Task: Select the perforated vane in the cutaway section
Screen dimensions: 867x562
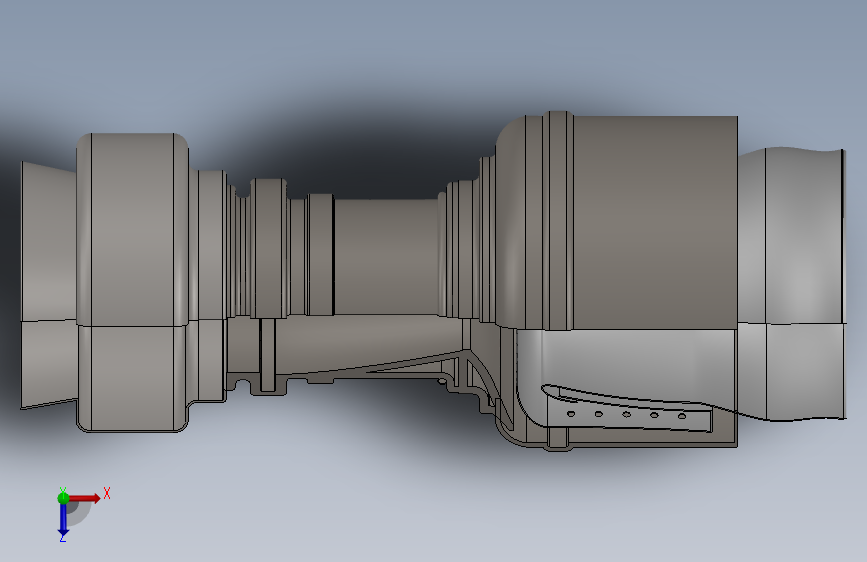Action: tap(626, 409)
